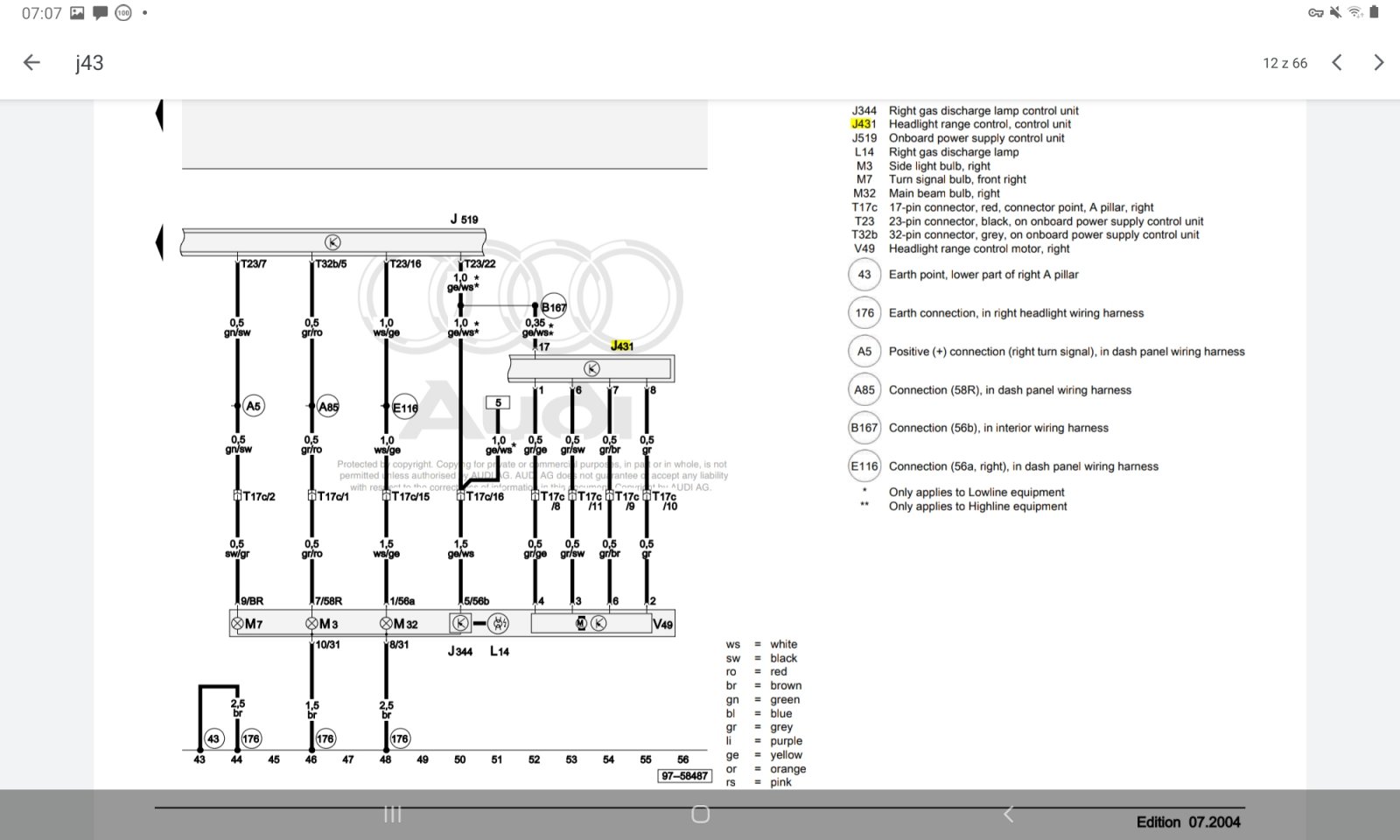Tap the B167 connection circle in diagram
Screen dimensions: 1400x840
(554, 307)
